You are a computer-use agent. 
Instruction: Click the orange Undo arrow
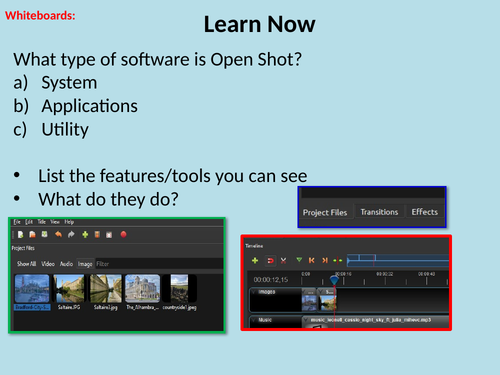58,234
